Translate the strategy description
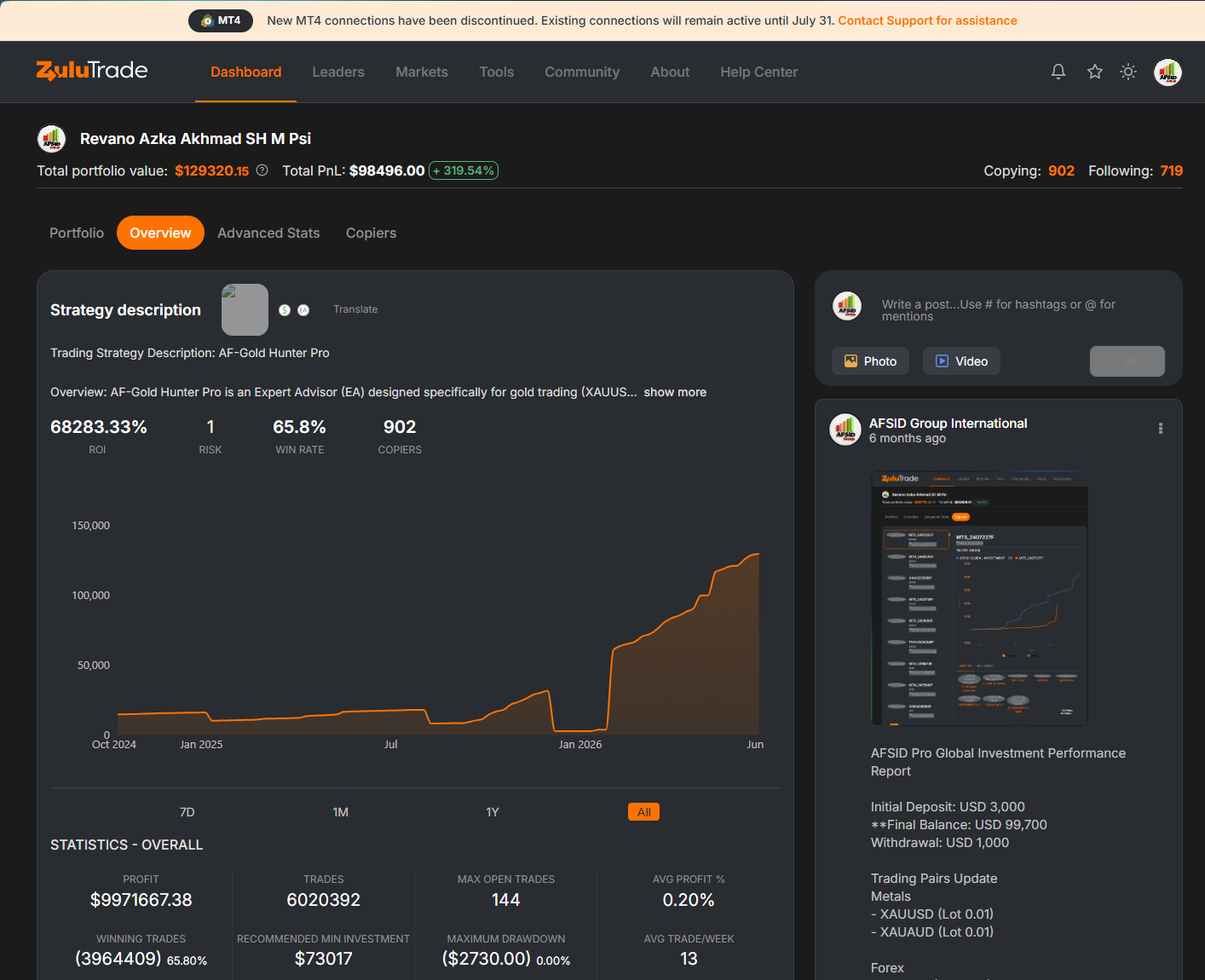The height and width of the screenshot is (980, 1205). tap(355, 309)
